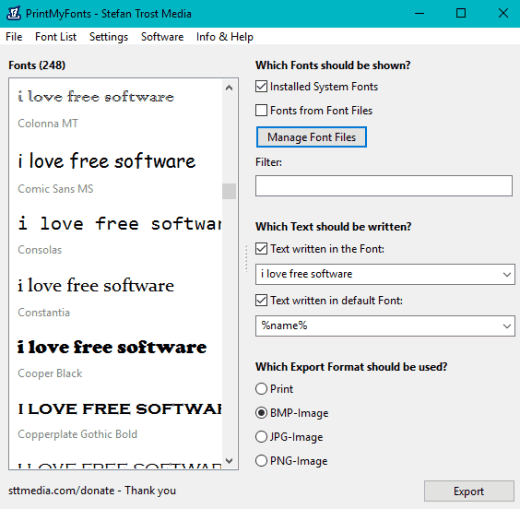
Task: Select the Print export option
Action: [x=261, y=389]
